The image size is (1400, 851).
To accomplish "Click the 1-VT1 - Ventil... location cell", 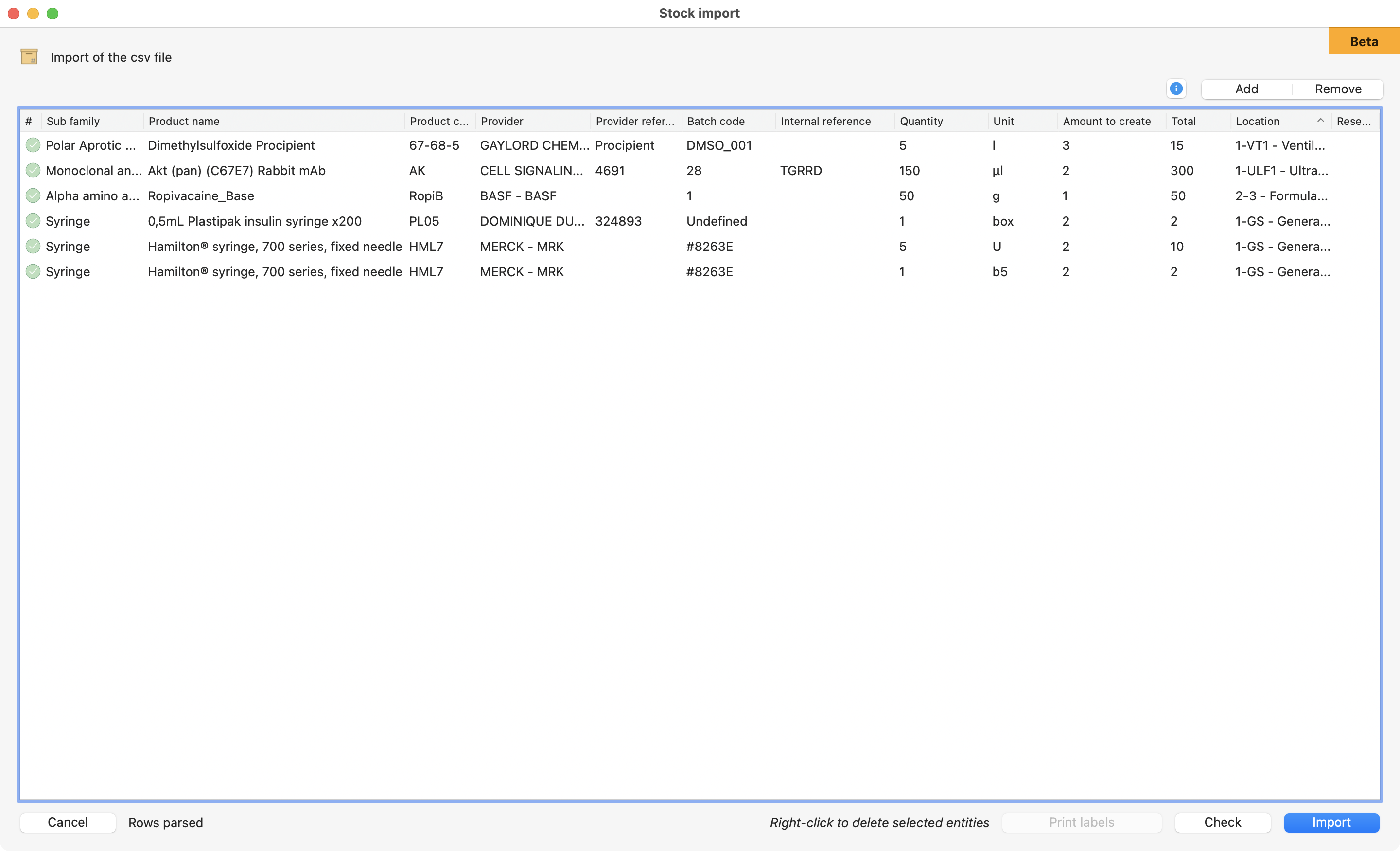I will [x=1280, y=145].
